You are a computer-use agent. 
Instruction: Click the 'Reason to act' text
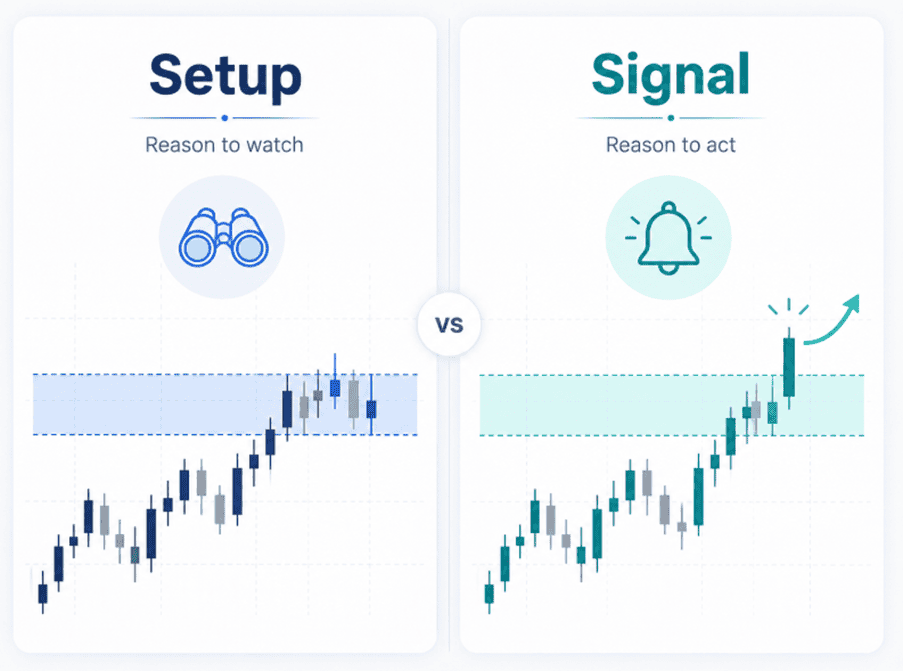click(x=671, y=145)
